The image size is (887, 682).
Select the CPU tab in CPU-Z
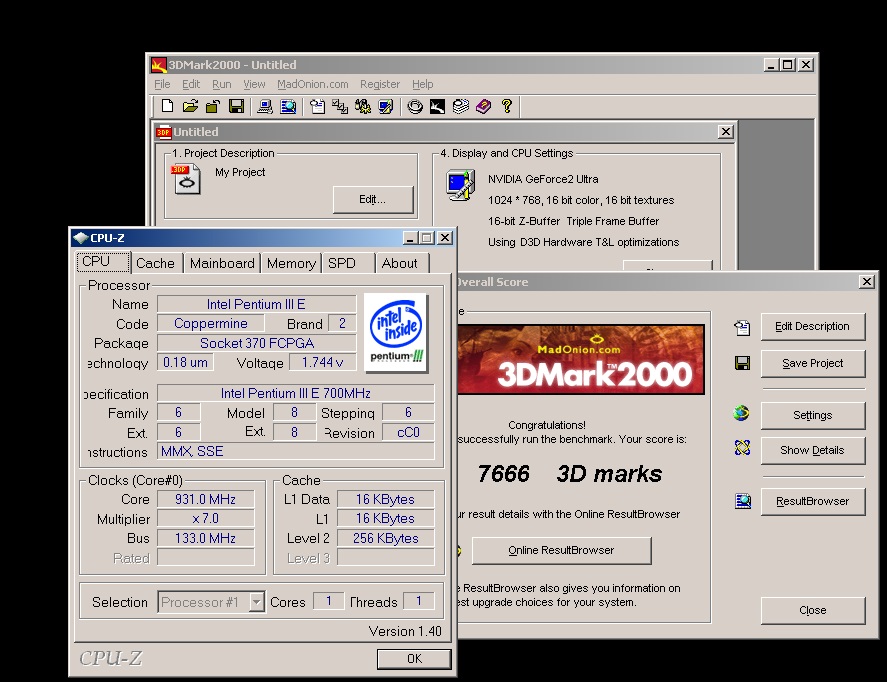point(104,262)
